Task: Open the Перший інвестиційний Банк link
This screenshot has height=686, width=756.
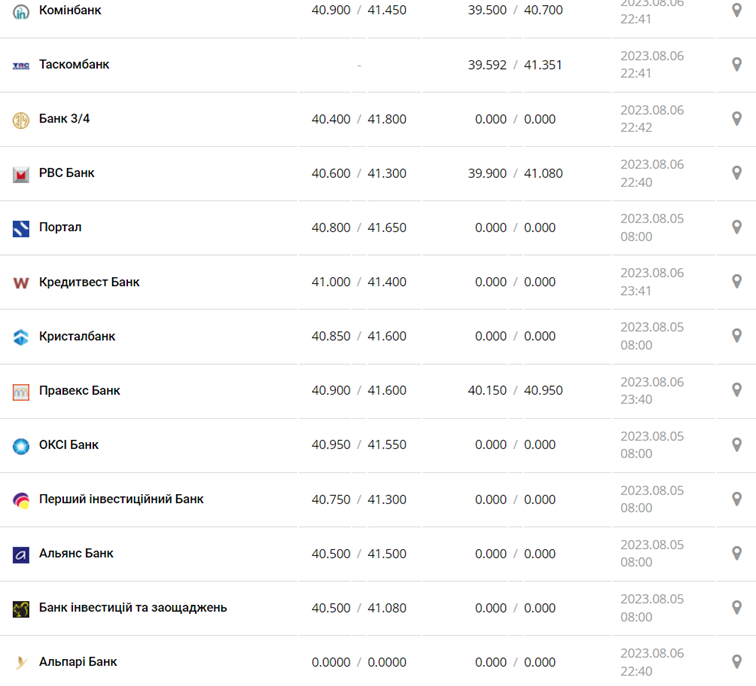Action: click(x=121, y=499)
